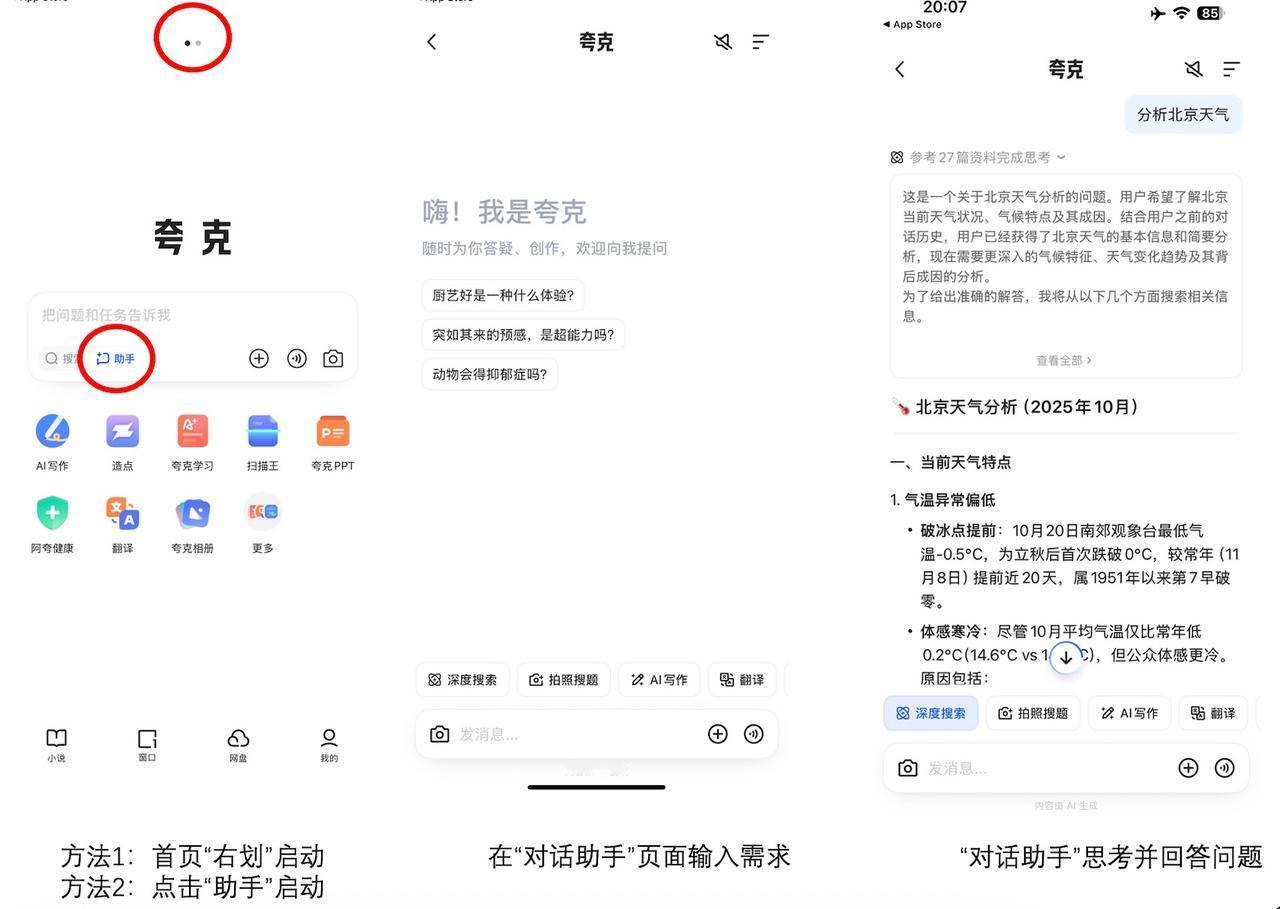
Task: Tap 拍照搜题 chip in the right answer screen
Action: [x=1033, y=713]
